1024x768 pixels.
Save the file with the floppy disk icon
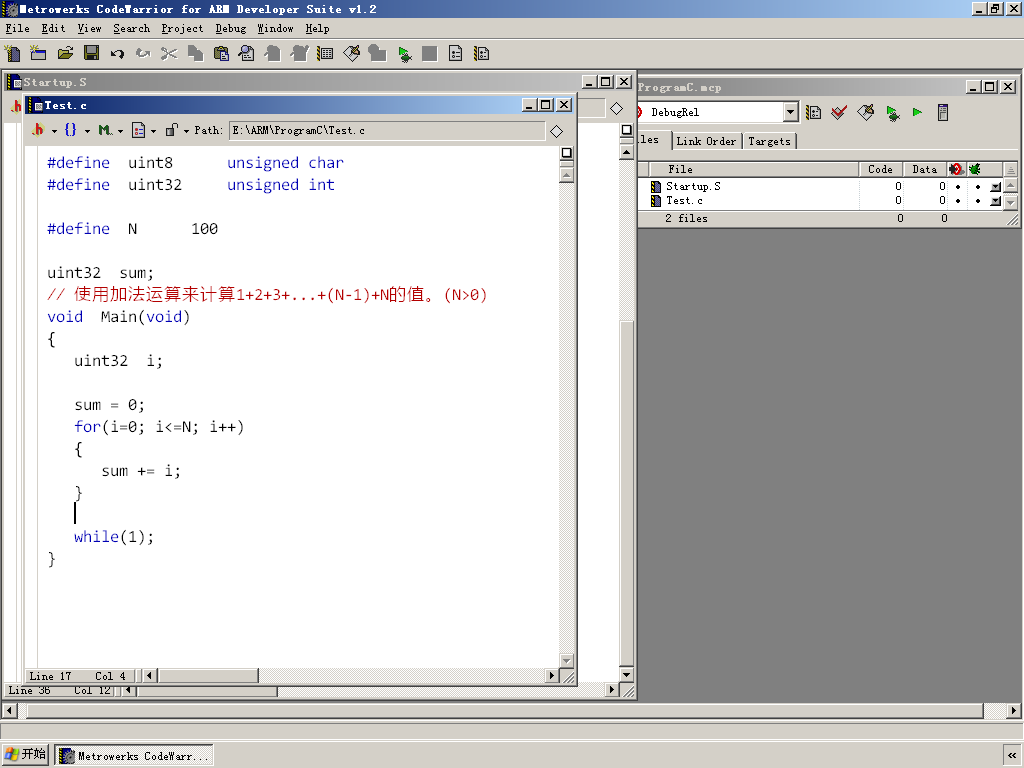pos(91,54)
